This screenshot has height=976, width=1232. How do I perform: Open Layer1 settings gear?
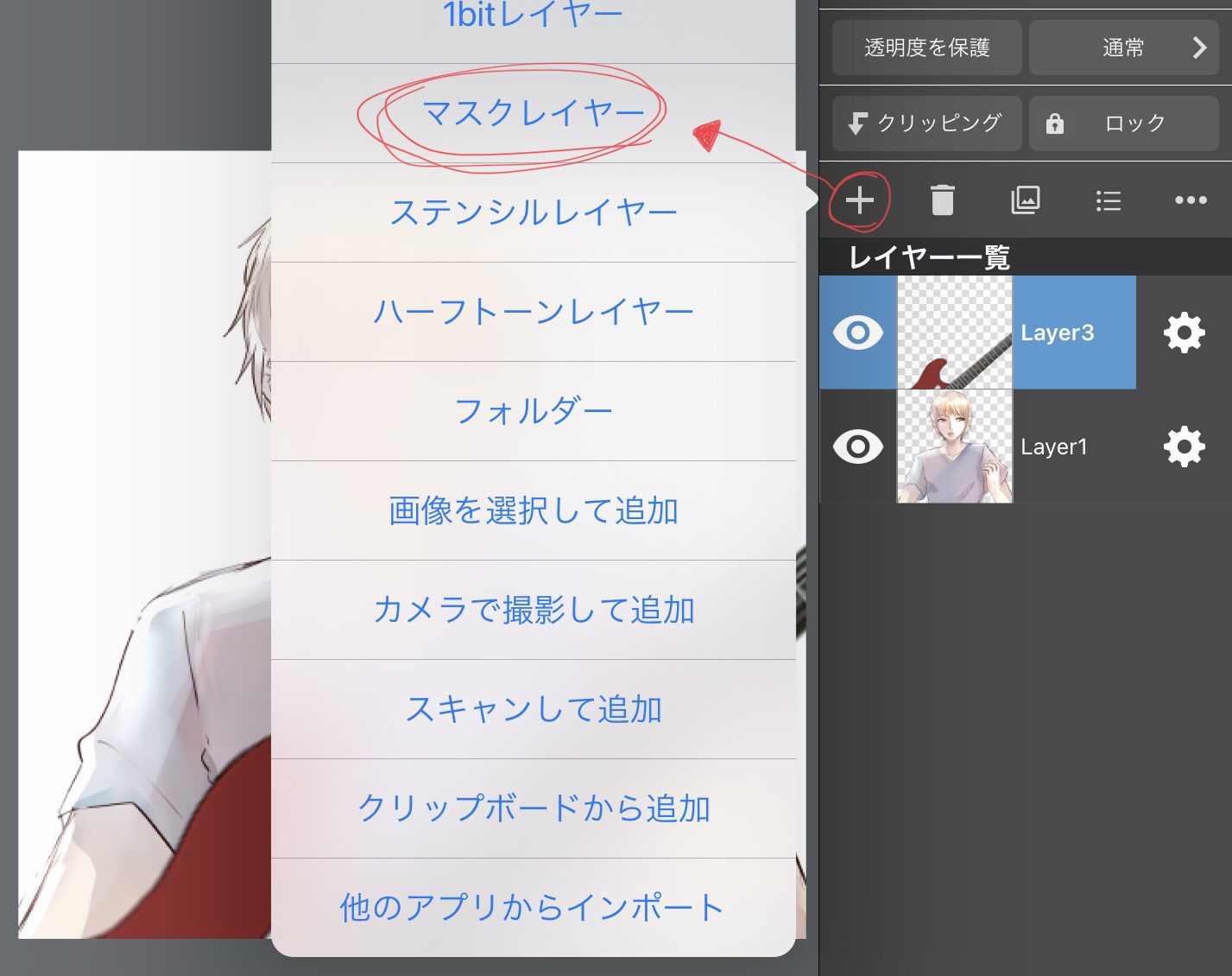(x=1184, y=447)
